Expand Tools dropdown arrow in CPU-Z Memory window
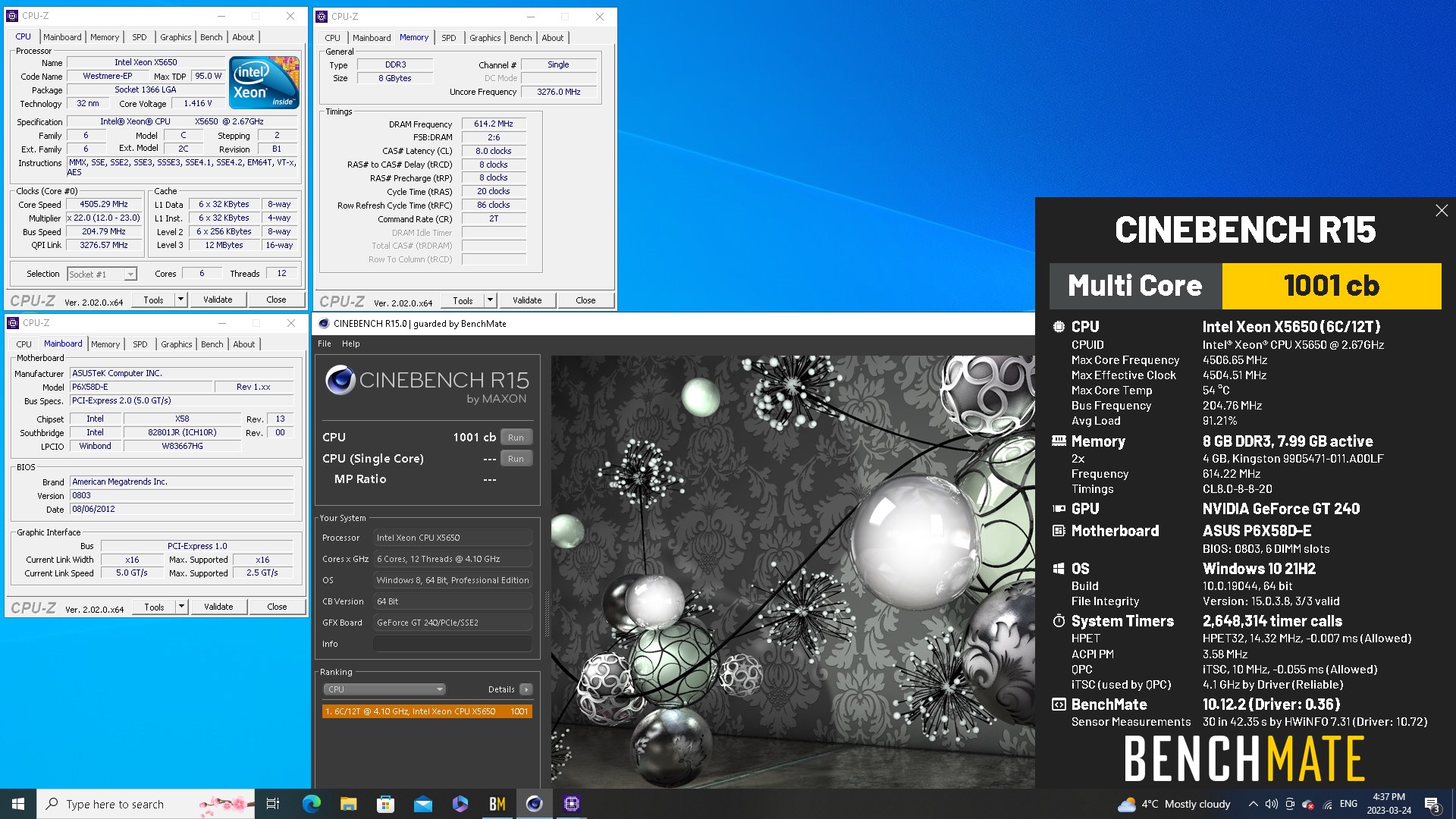1456x819 pixels. point(490,300)
